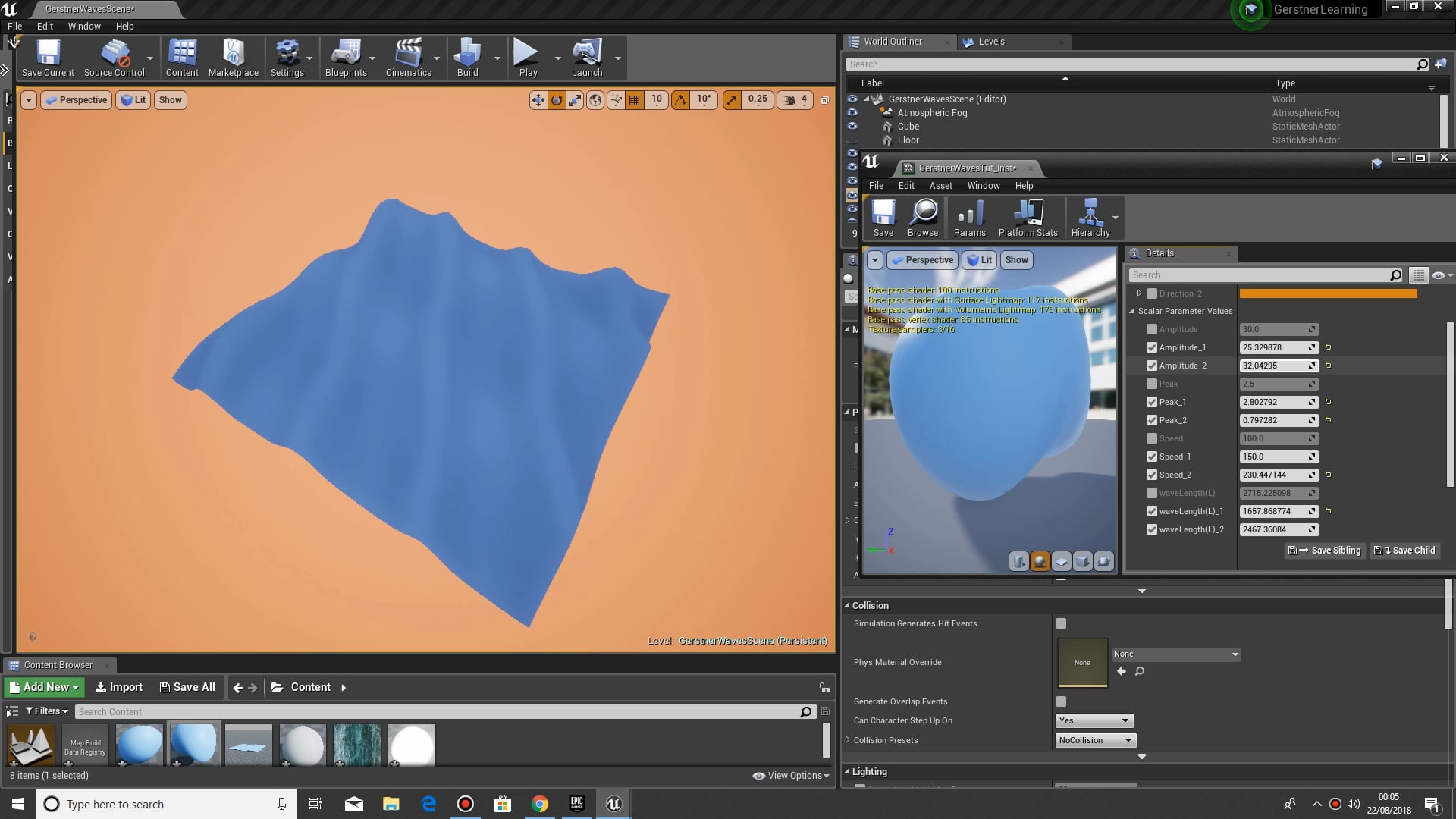Viewport: 1456px width, 819px height.
Task: Switch preview mesh to plane shape
Action: 1062,561
